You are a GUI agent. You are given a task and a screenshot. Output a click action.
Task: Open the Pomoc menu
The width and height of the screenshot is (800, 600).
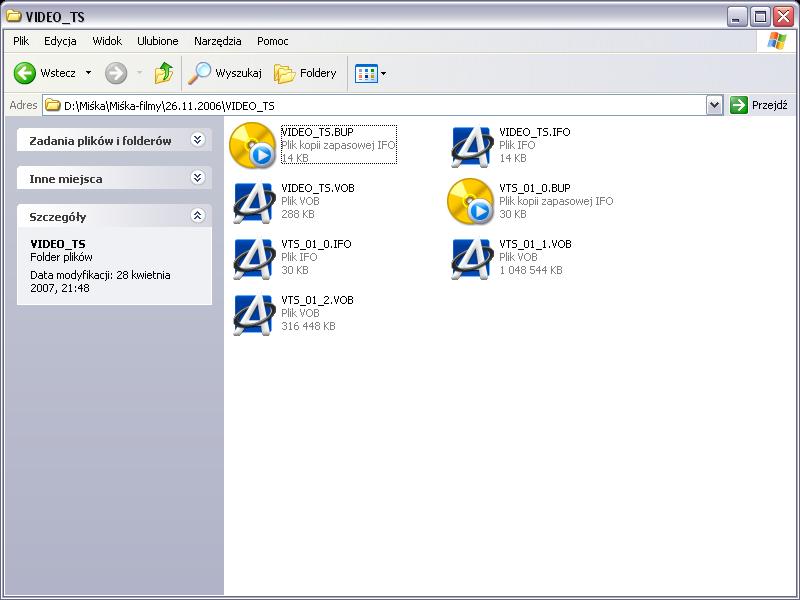pyautogui.click(x=272, y=41)
